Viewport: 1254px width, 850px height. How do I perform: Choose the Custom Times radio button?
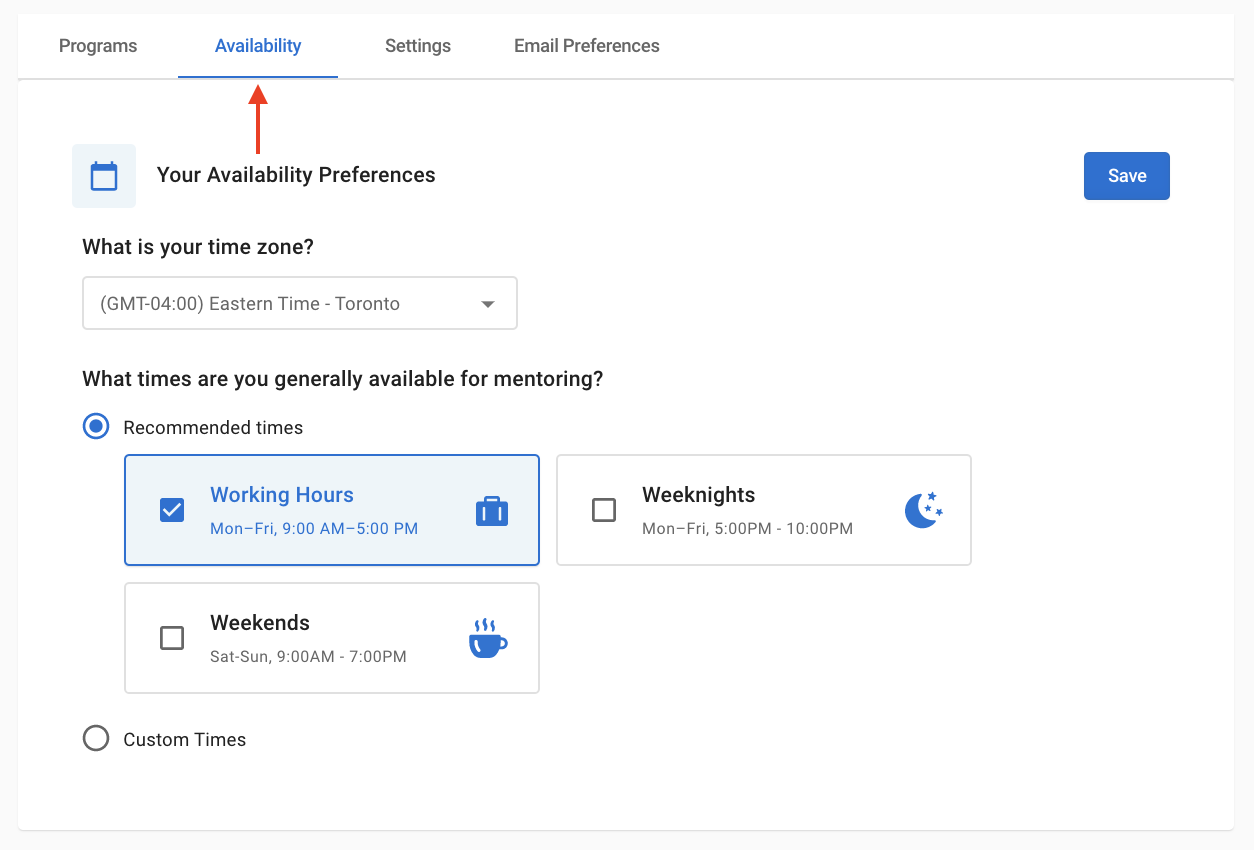pos(96,739)
